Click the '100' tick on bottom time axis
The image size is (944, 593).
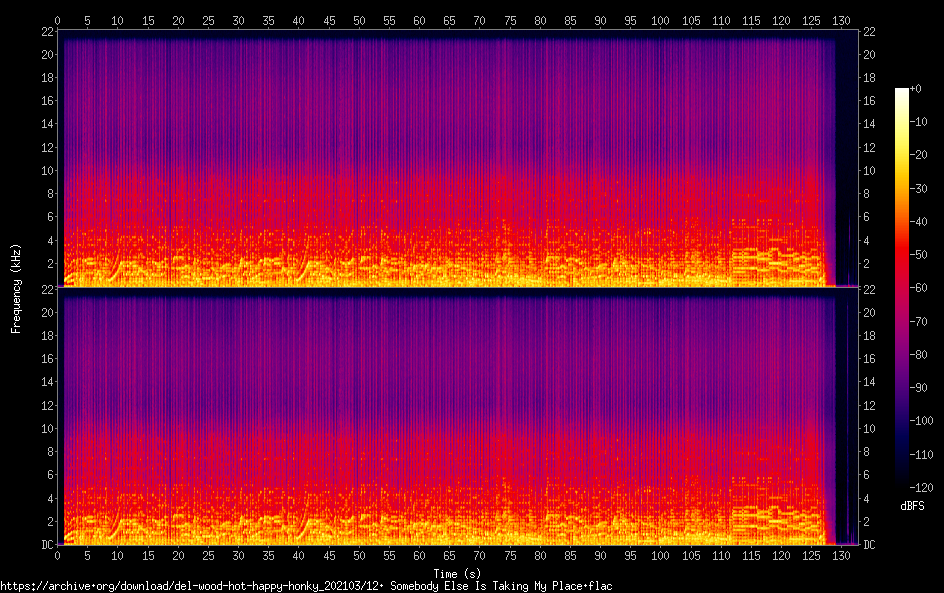tap(660, 556)
